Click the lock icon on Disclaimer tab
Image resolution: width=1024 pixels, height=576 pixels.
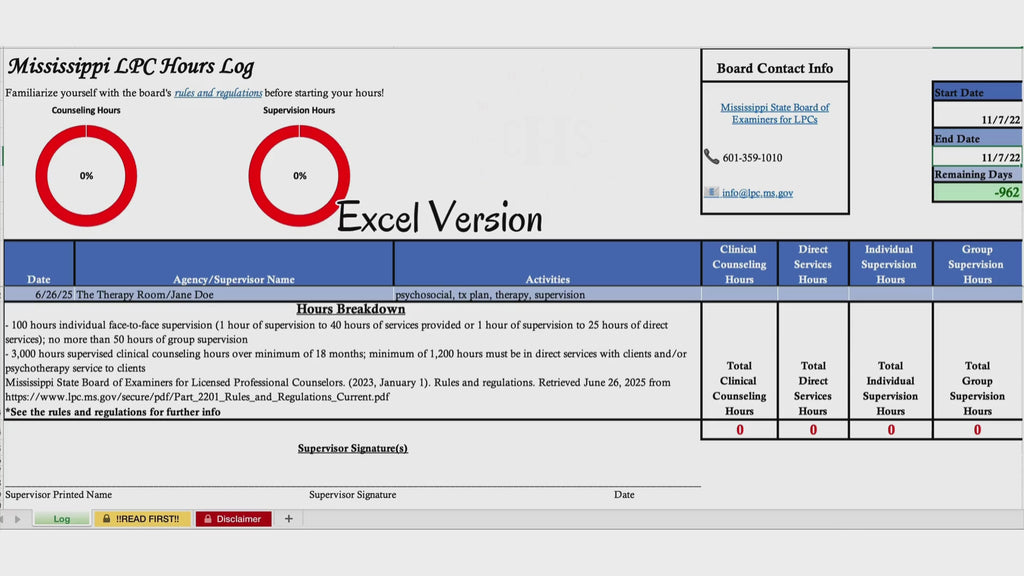(x=208, y=519)
